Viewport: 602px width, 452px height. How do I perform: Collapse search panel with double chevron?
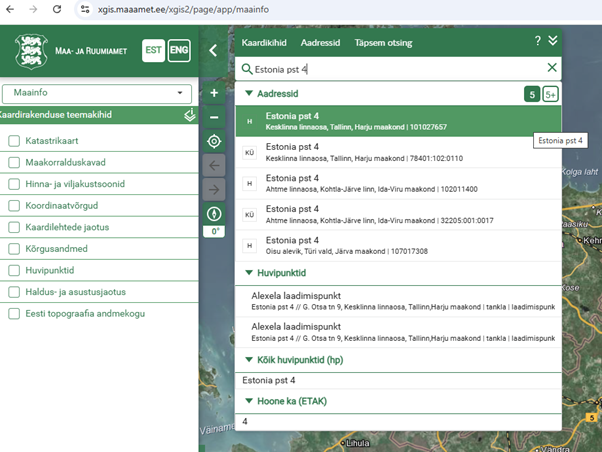[x=552, y=41]
